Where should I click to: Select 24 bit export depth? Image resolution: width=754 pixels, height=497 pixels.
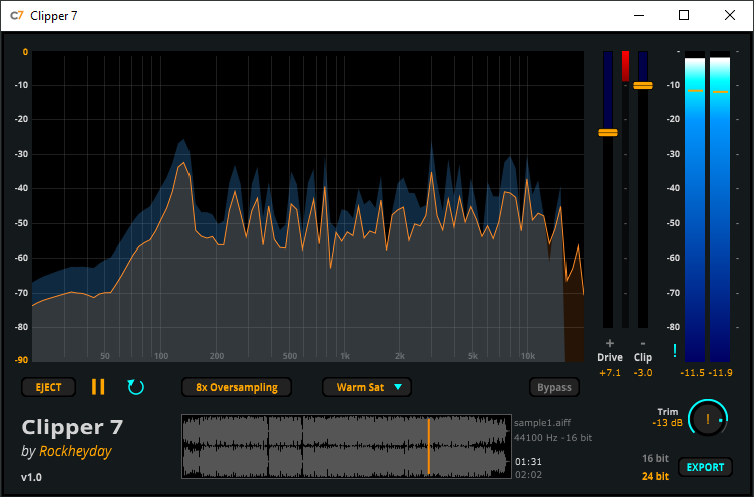pos(655,476)
